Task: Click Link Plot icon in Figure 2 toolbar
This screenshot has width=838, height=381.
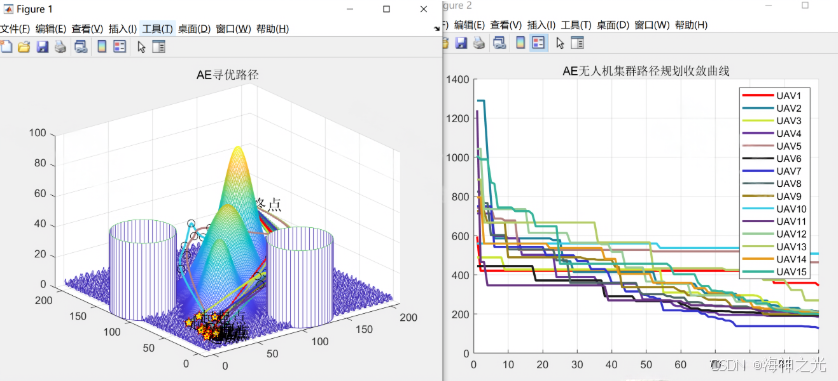Action: (500, 43)
